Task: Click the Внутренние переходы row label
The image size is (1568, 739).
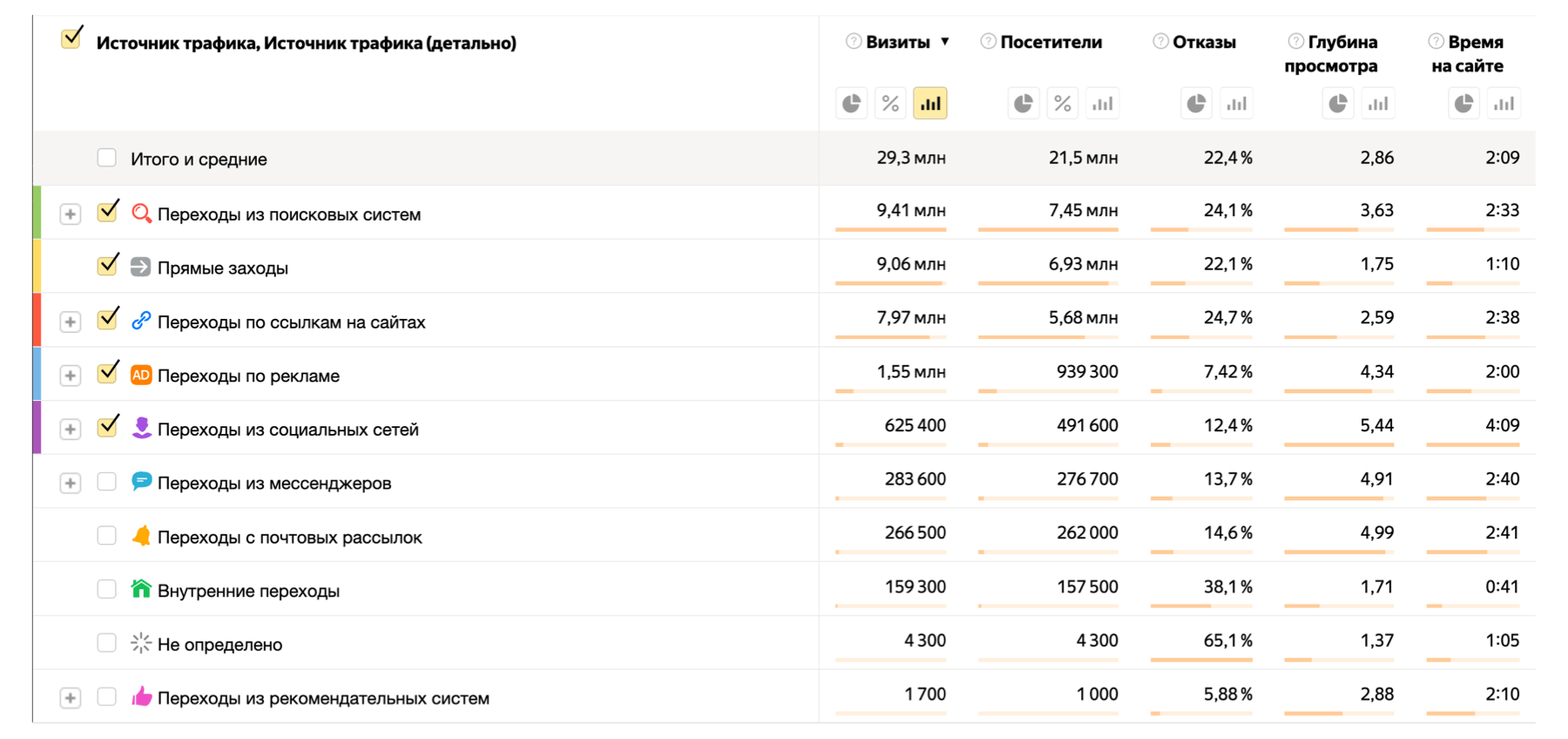Action: [248, 591]
